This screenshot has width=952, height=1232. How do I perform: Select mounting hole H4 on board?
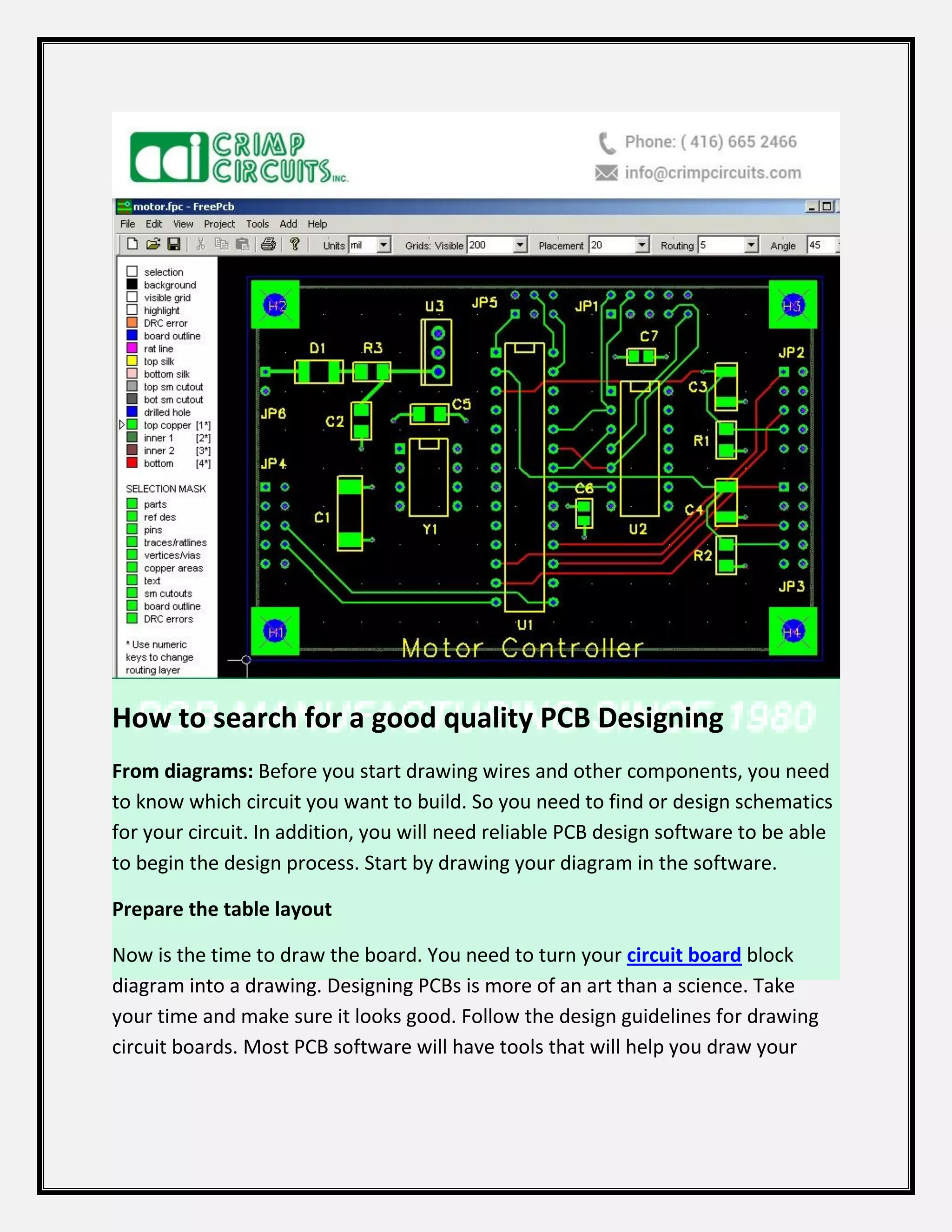point(793,631)
